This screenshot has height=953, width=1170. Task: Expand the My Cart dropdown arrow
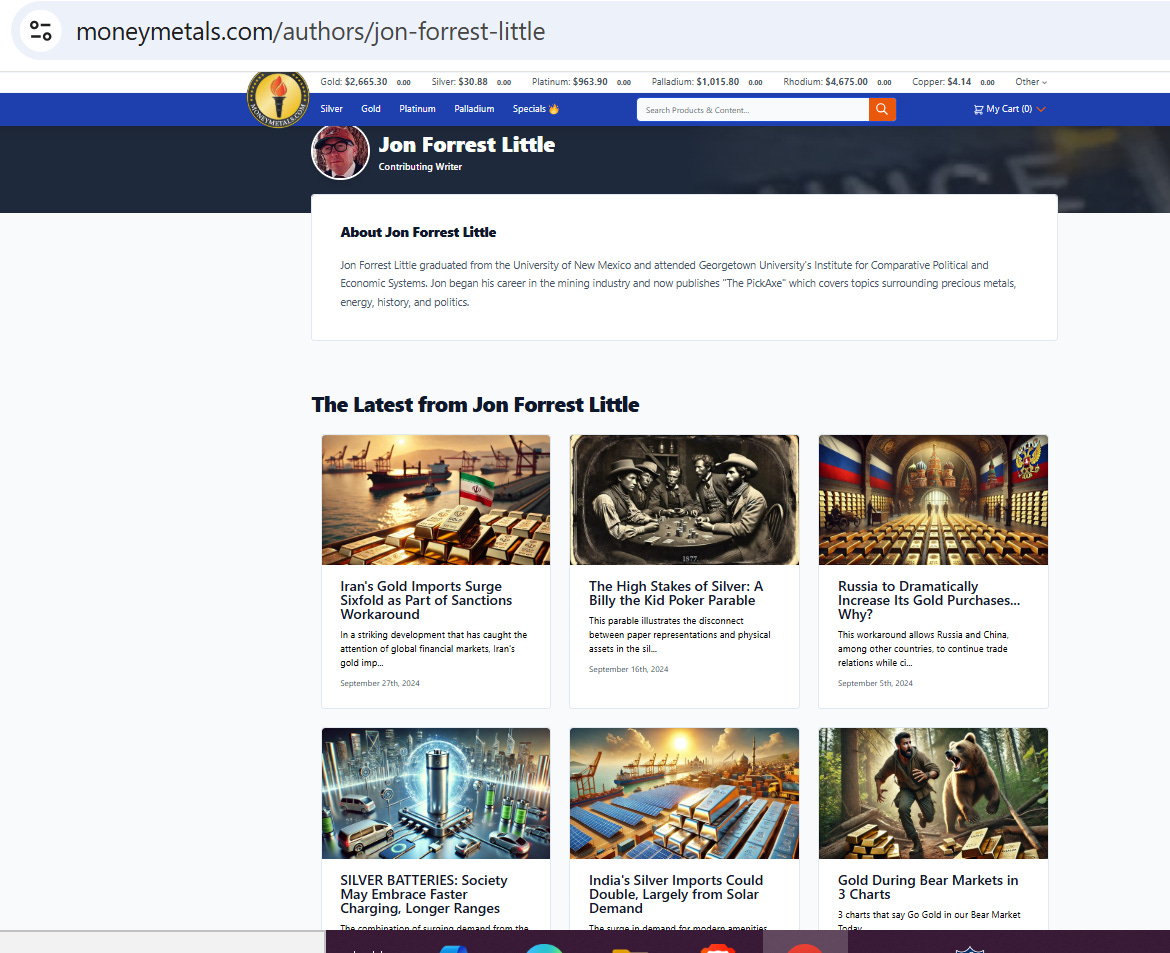pyautogui.click(x=1042, y=109)
